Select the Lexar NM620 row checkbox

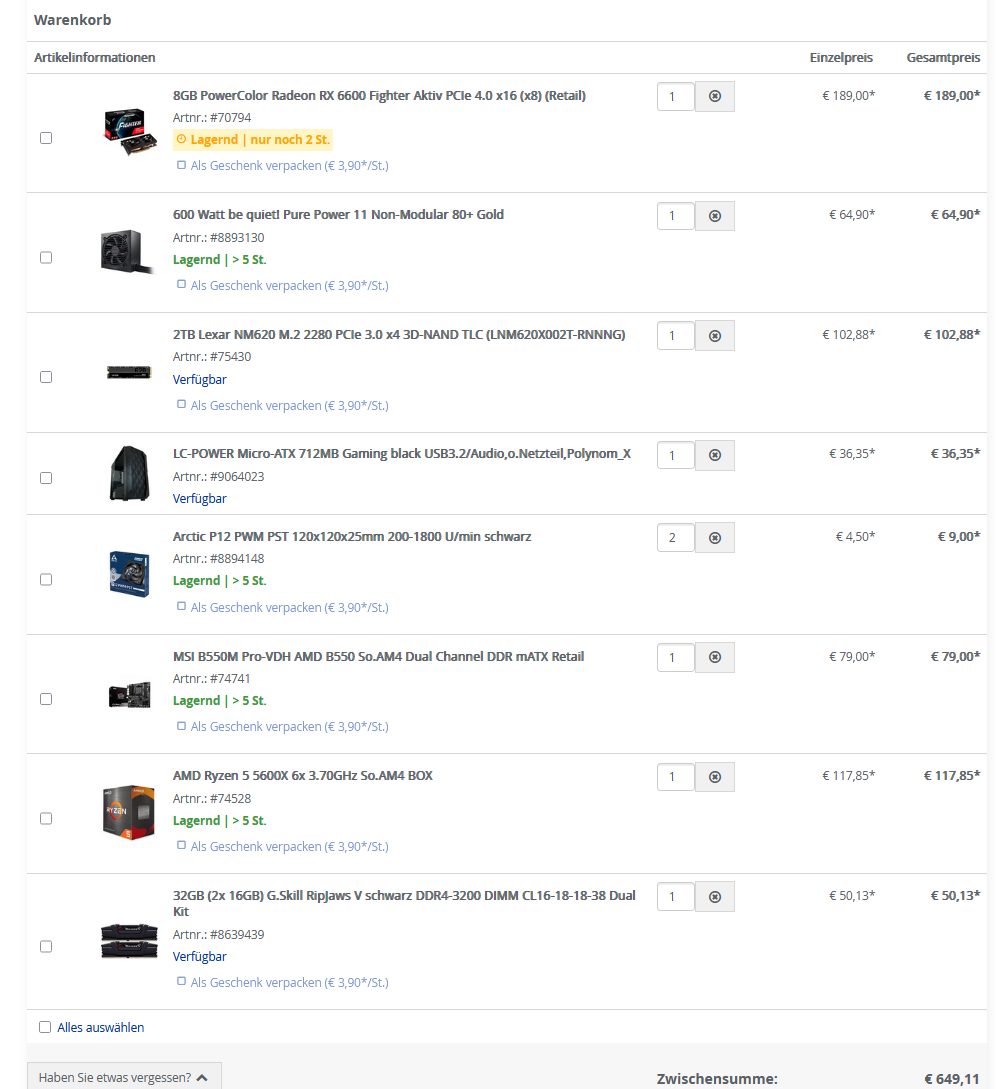click(46, 377)
